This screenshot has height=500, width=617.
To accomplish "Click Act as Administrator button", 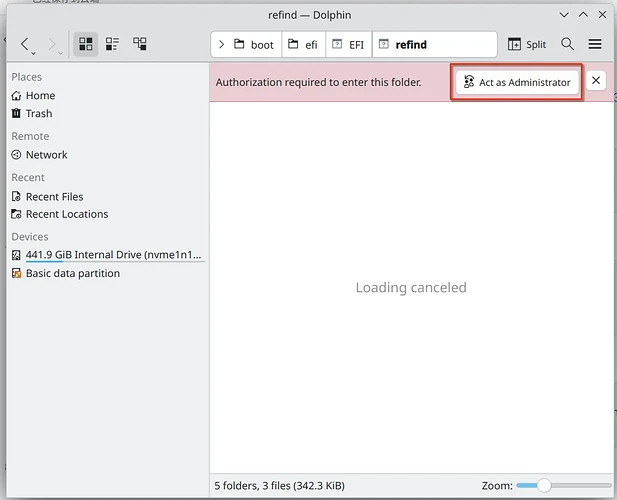I will [516, 82].
